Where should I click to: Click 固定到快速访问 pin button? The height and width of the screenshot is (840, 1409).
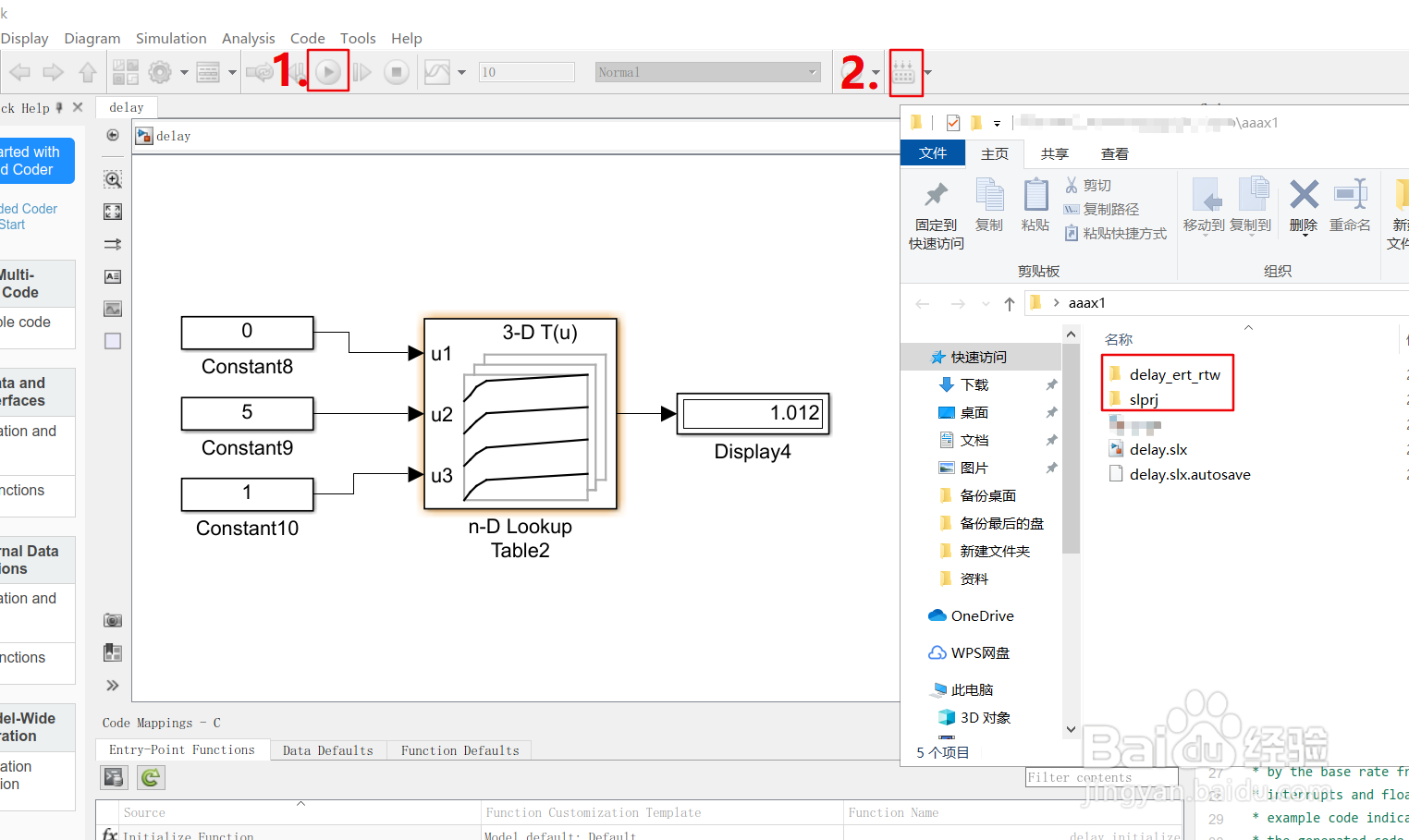[937, 216]
